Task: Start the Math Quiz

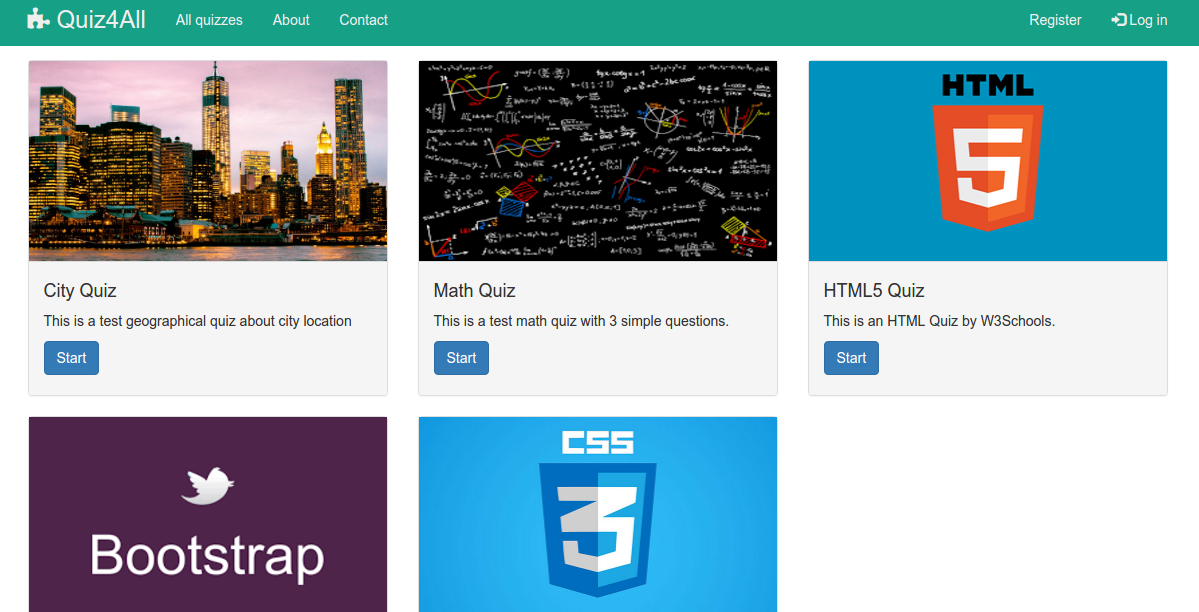Action: (x=461, y=358)
